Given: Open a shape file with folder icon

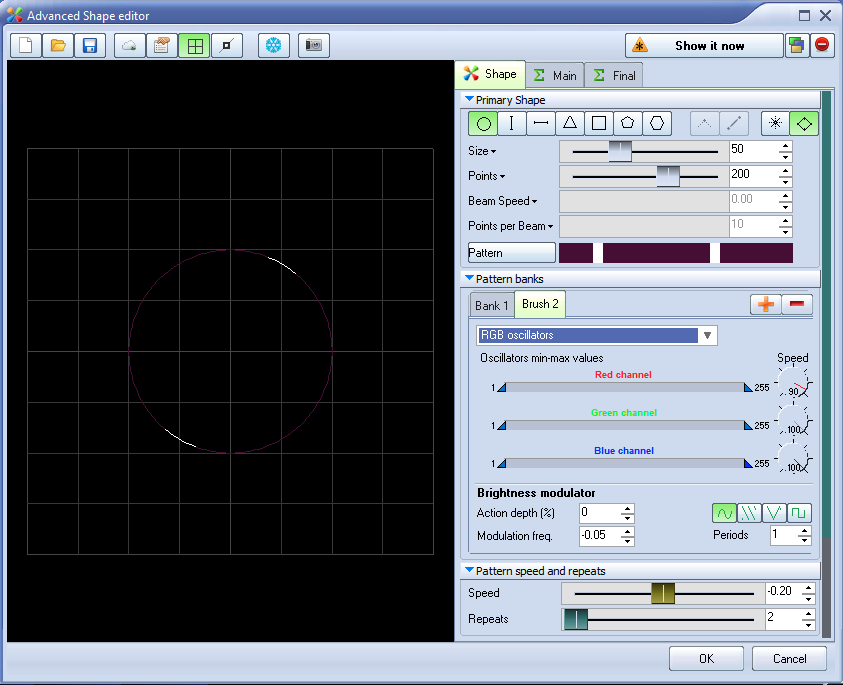Looking at the screenshot, I should [x=58, y=46].
